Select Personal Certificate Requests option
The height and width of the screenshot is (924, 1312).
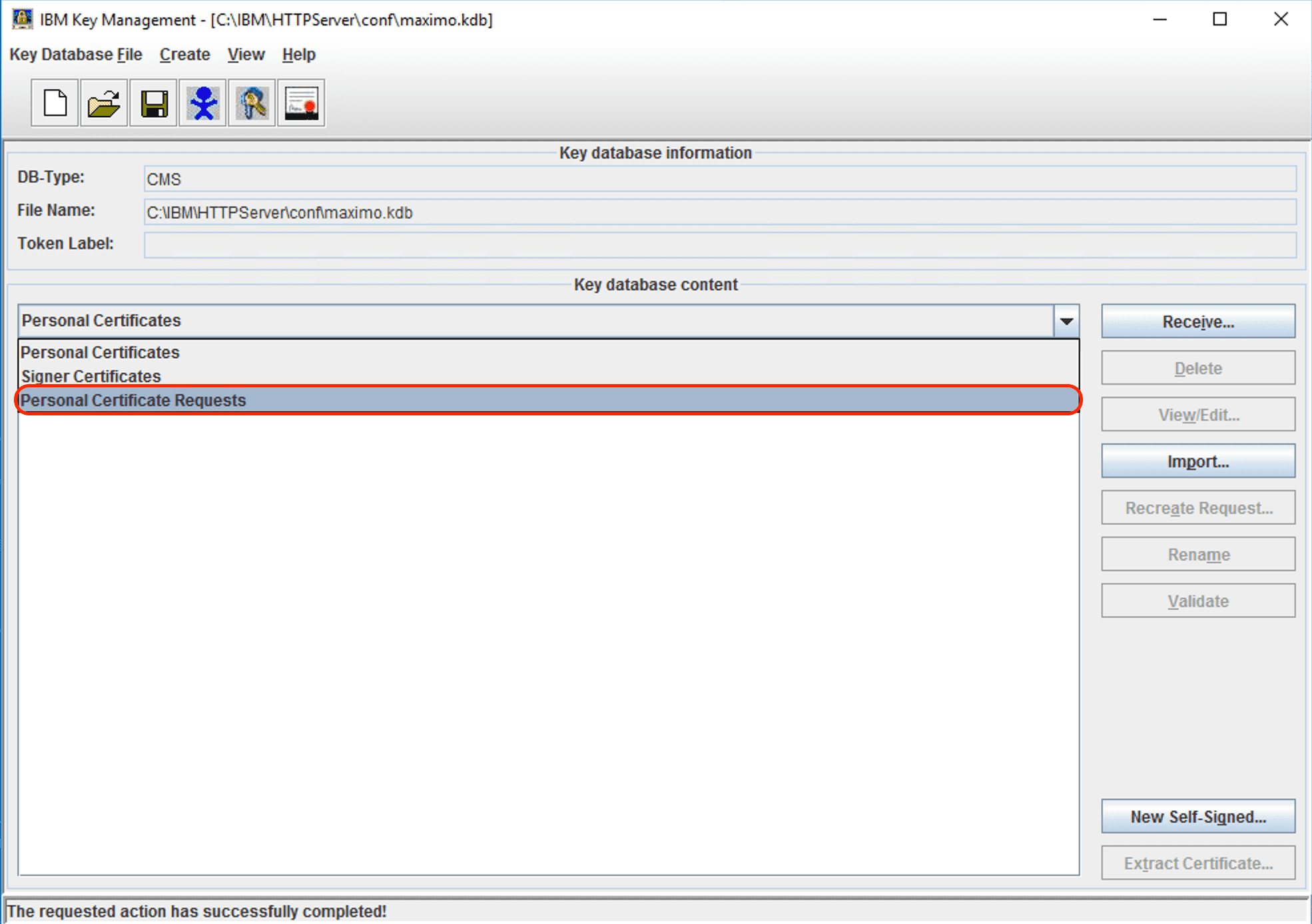pos(548,400)
